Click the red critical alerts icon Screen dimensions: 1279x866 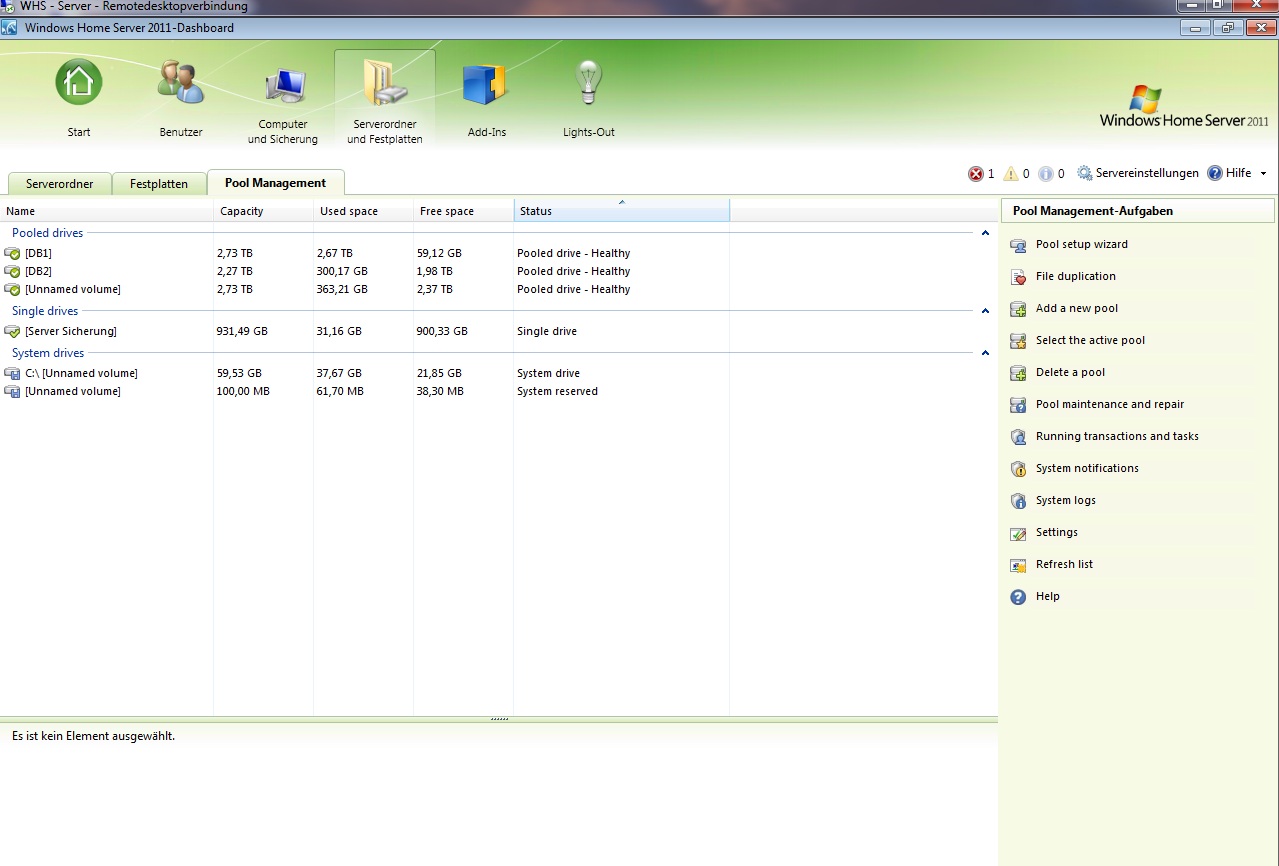pyautogui.click(x=976, y=174)
